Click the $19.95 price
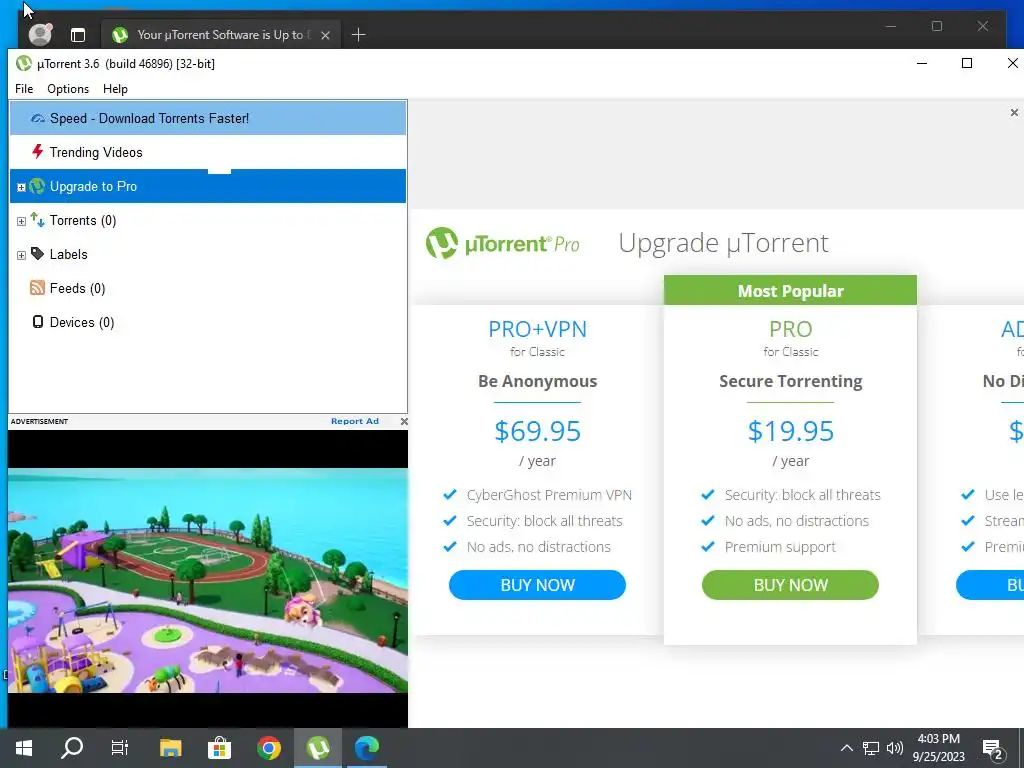The height and width of the screenshot is (768, 1024). click(790, 431)
